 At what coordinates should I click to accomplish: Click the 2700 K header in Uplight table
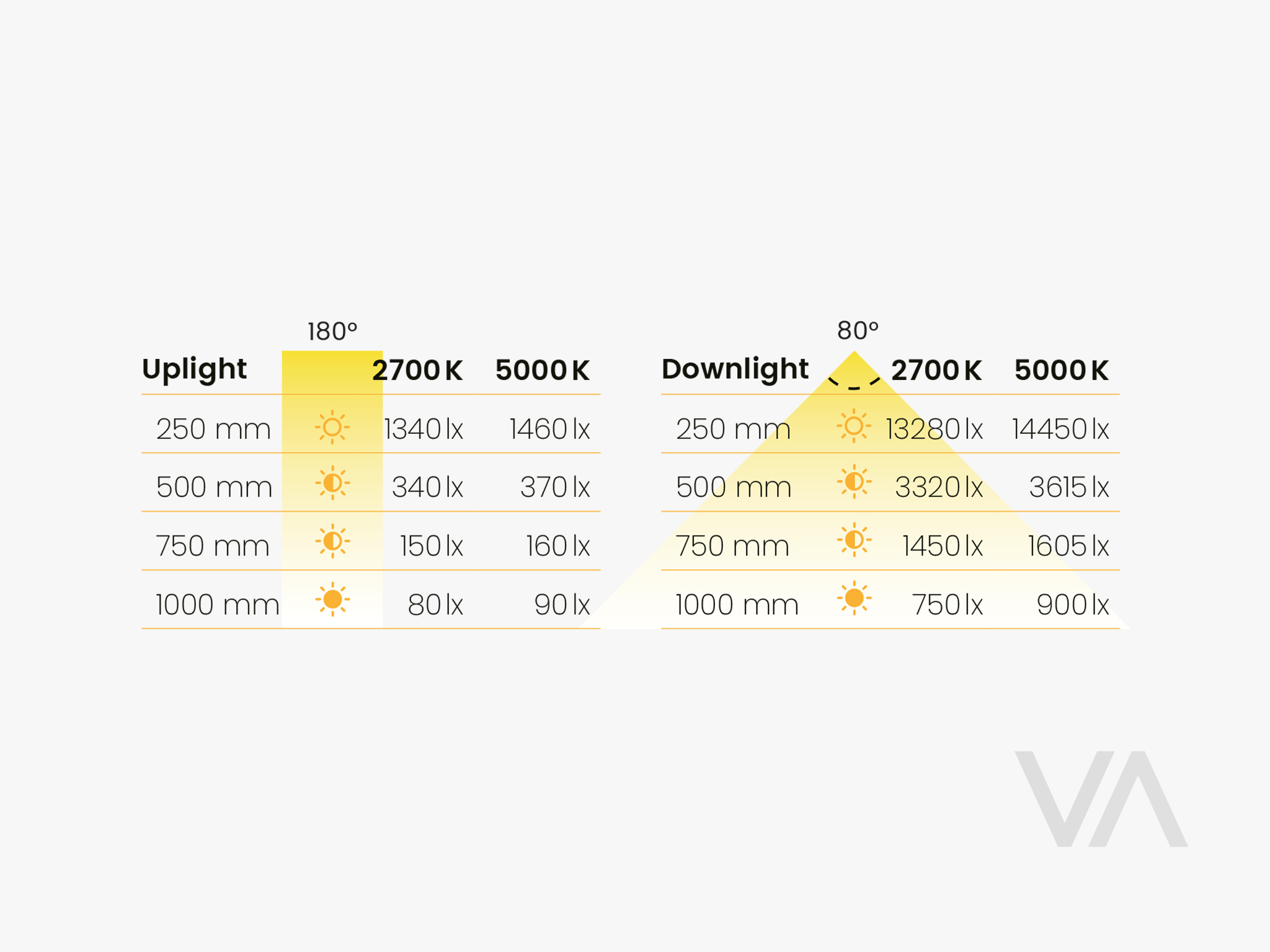(417, 371)
